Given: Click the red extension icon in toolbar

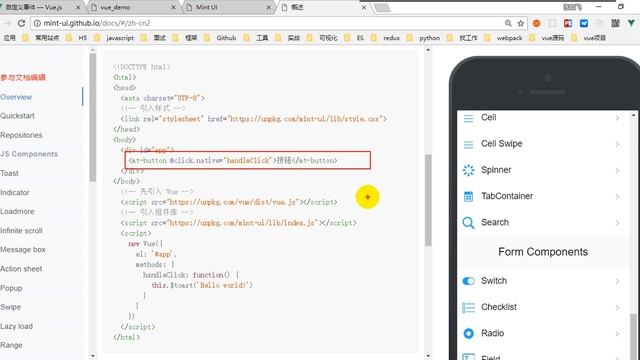Looking at the screenshot, I should pyautogui.click(x=568, y=23).
